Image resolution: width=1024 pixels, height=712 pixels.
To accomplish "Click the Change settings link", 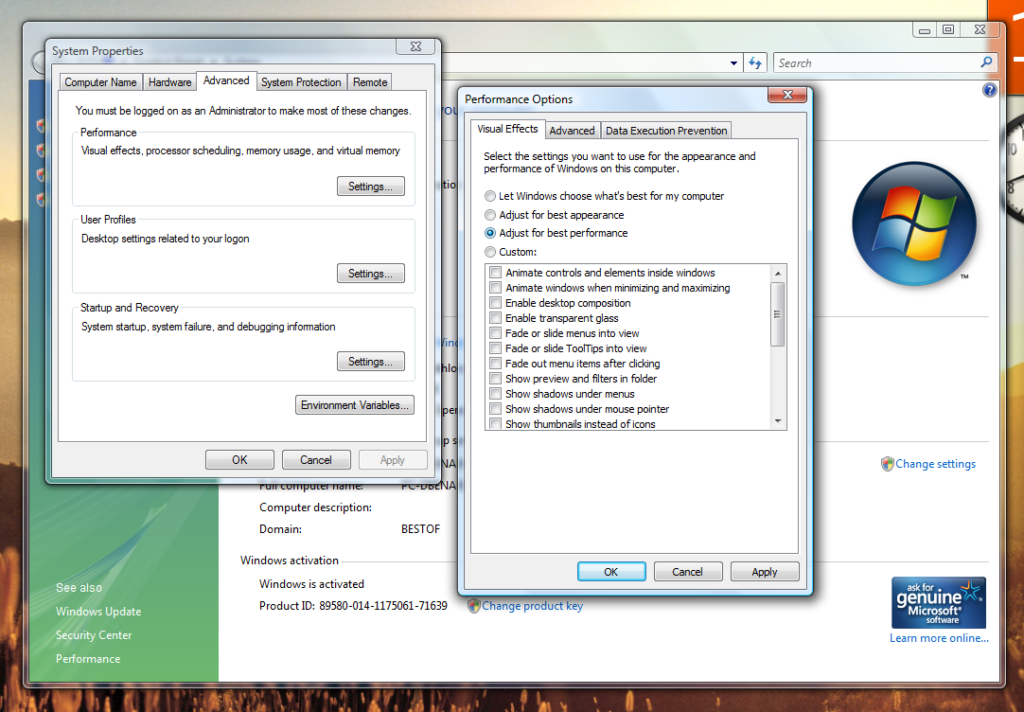I will (x=935, y=464).
